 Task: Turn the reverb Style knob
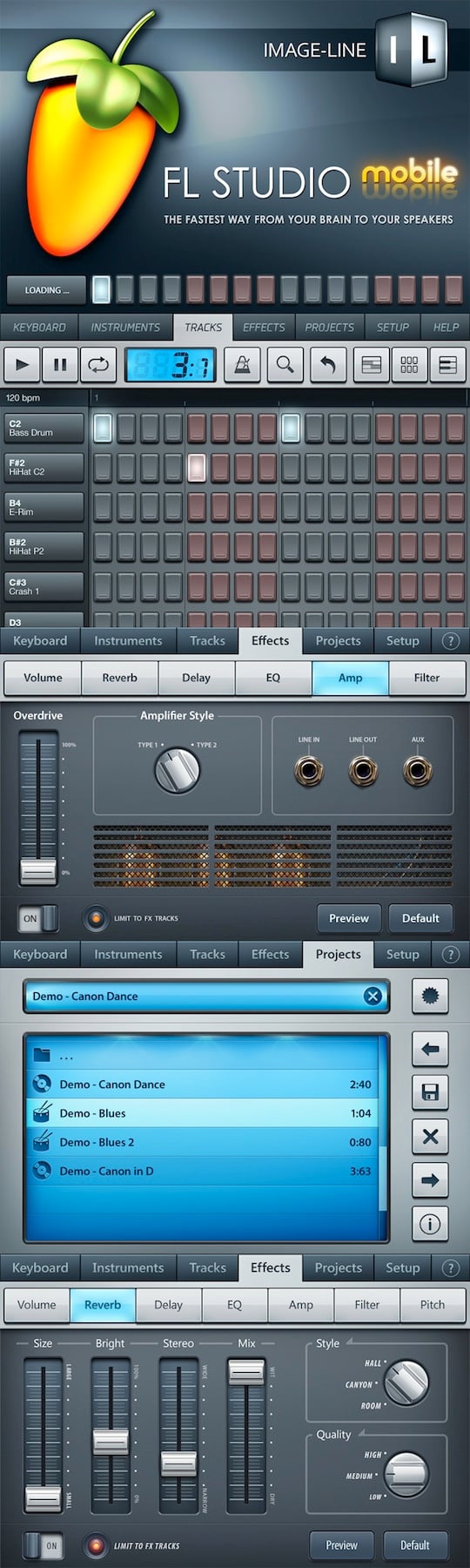tap(406, 1382)
